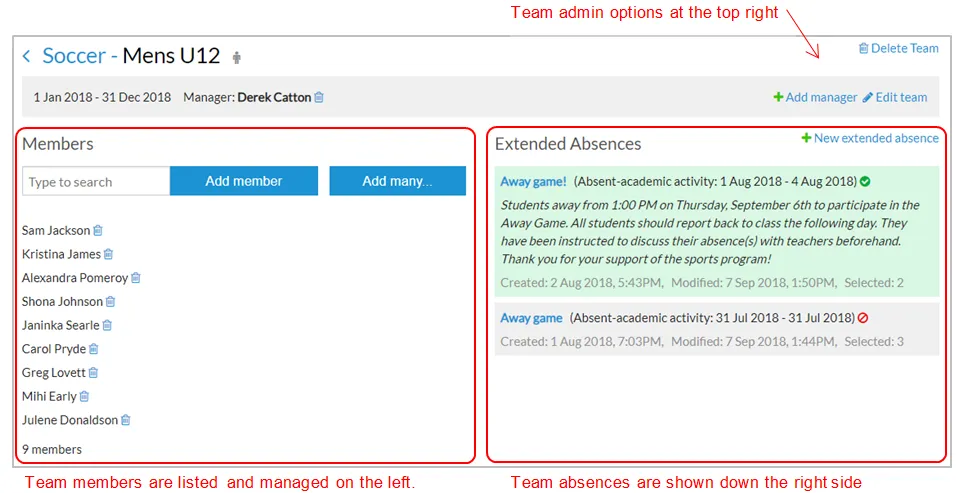This screenshot has height=493, width=956.
Task: Remove manager Derek Catton via trash icon
Action: (319, 97)
